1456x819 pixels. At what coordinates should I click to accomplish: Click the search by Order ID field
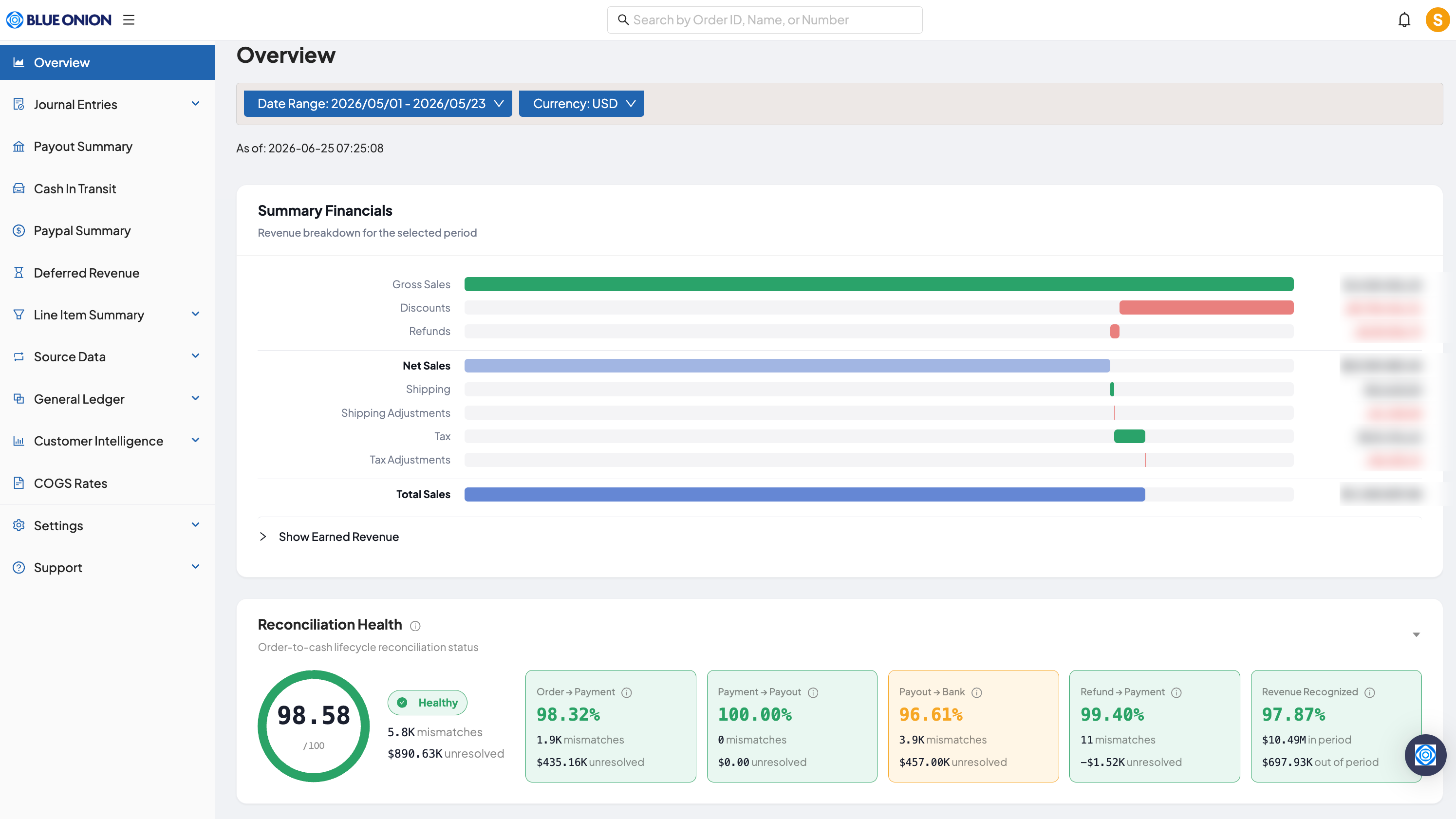[764, 20]
